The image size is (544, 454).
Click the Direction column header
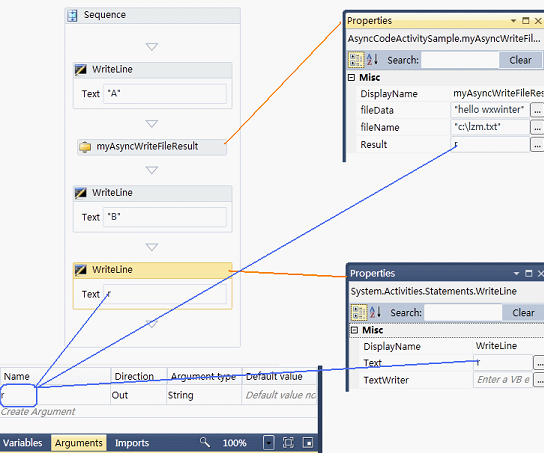click(139, 377)
